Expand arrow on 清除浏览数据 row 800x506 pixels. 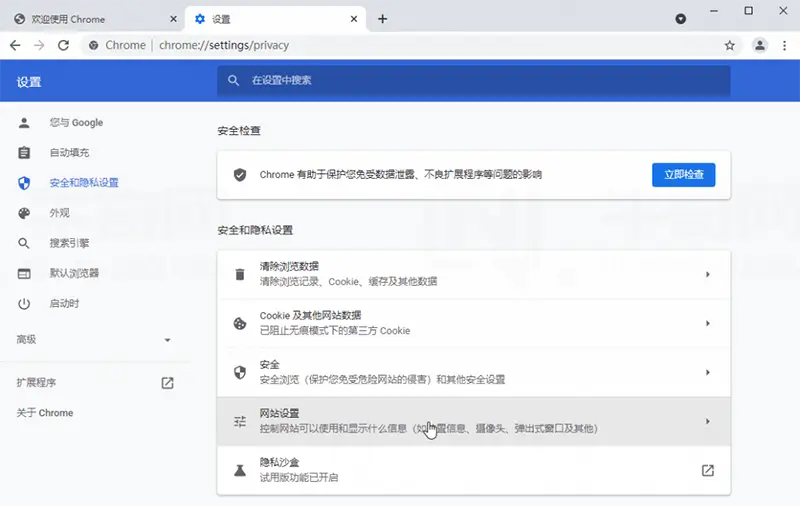coord(708,274)
